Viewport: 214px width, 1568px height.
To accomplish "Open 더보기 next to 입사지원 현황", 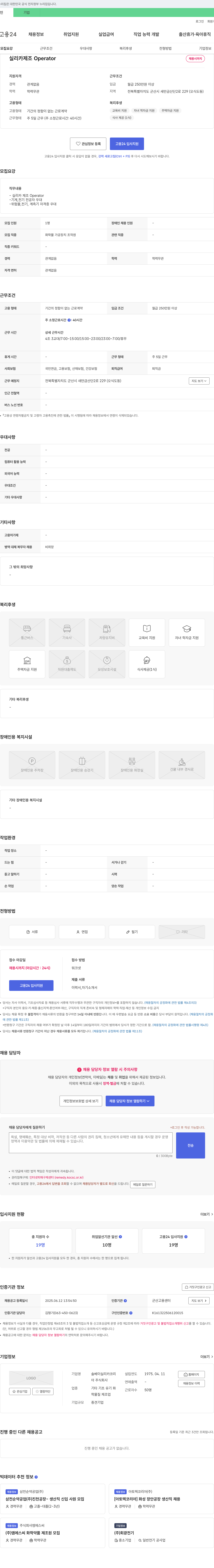I will point(206,1214).
